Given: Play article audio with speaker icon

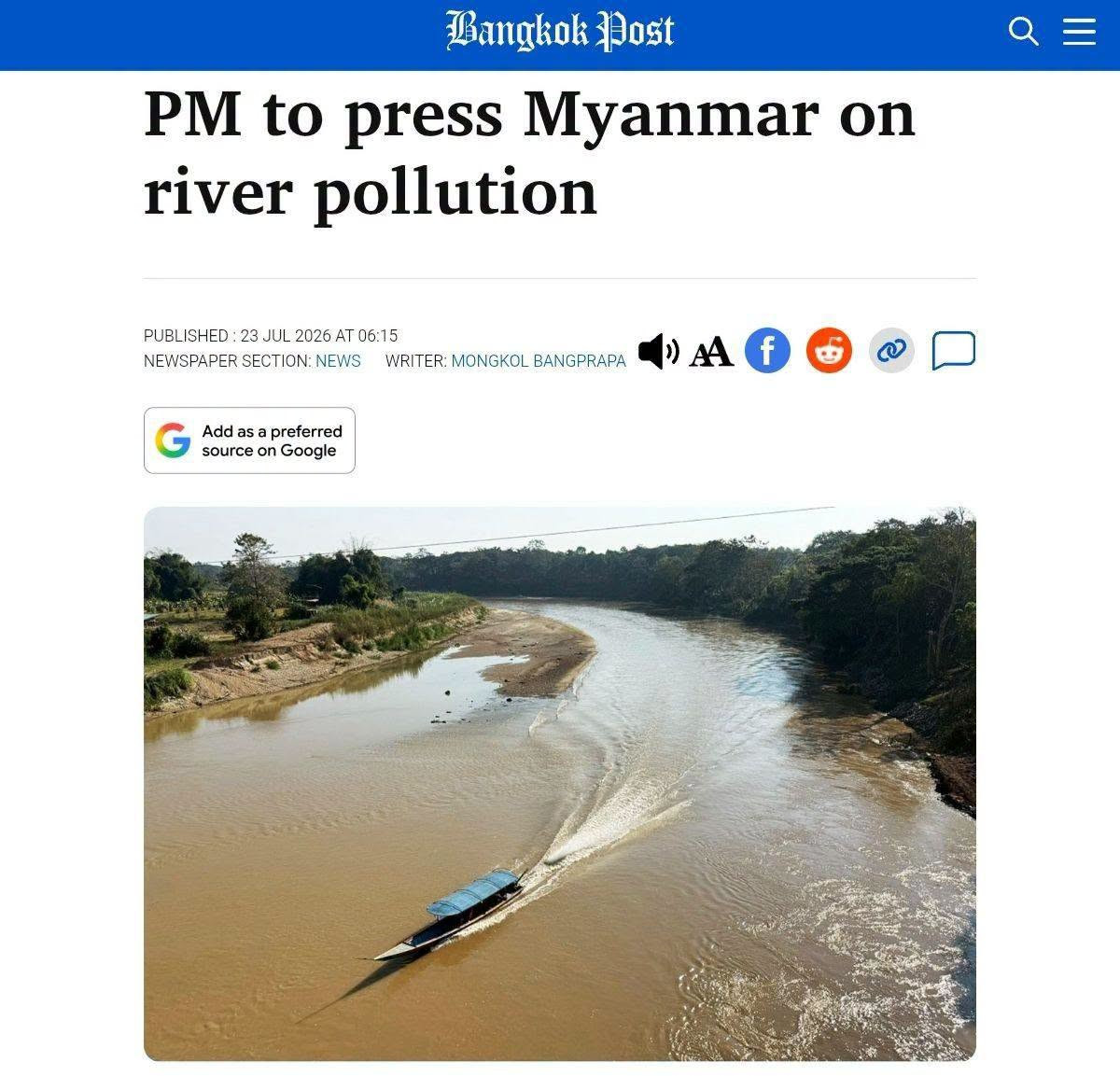Looking at the screenshot, I should click(x=659, y=351).
